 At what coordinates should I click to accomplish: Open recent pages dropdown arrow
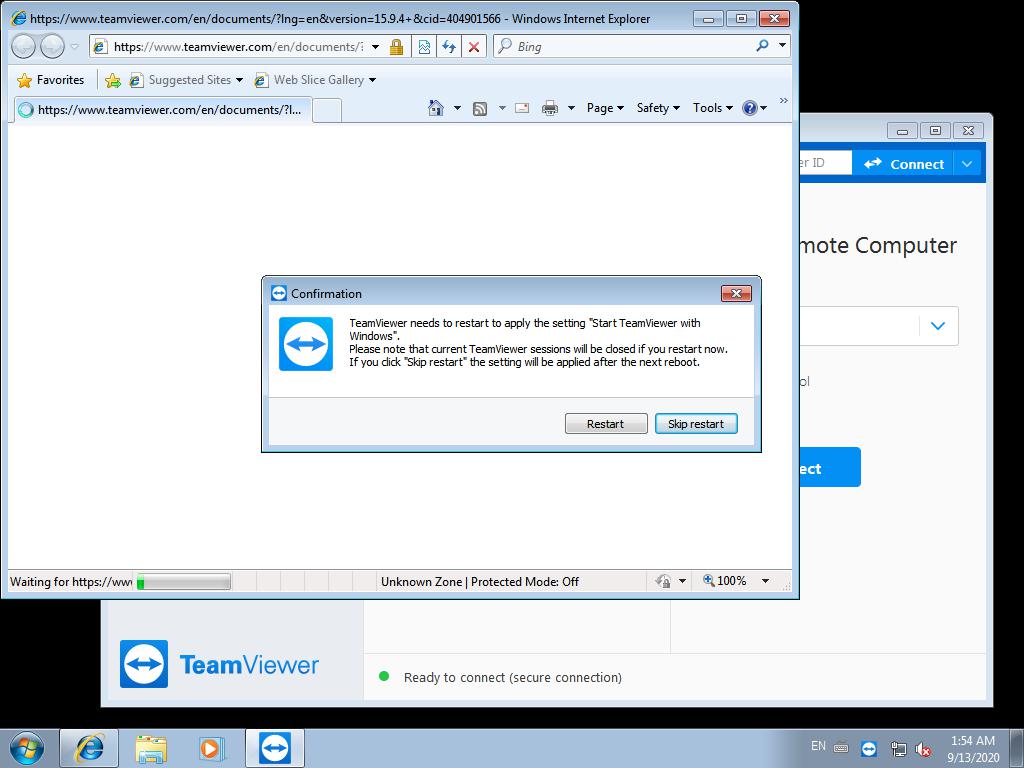(x=74, y=46)
